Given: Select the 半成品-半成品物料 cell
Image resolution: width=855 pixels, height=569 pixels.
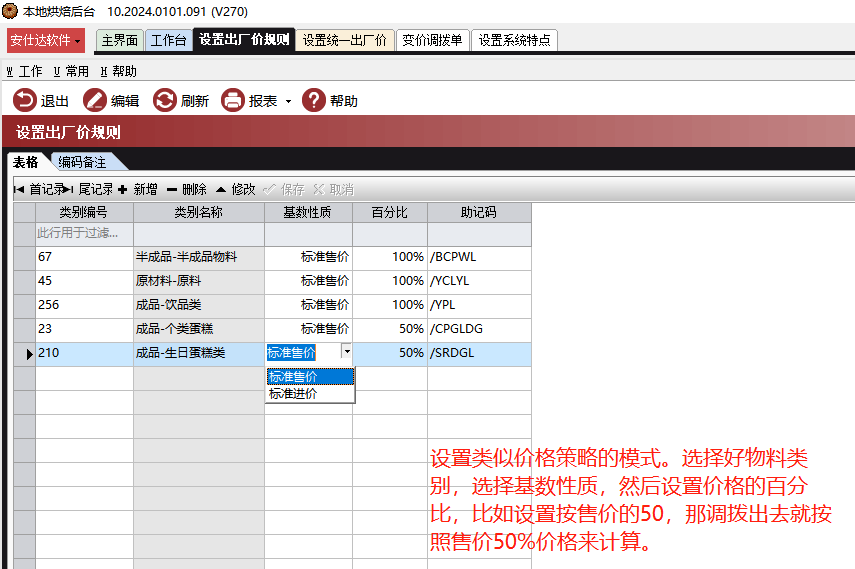Looking at the screenshot, I should click(x=199, y=257).
